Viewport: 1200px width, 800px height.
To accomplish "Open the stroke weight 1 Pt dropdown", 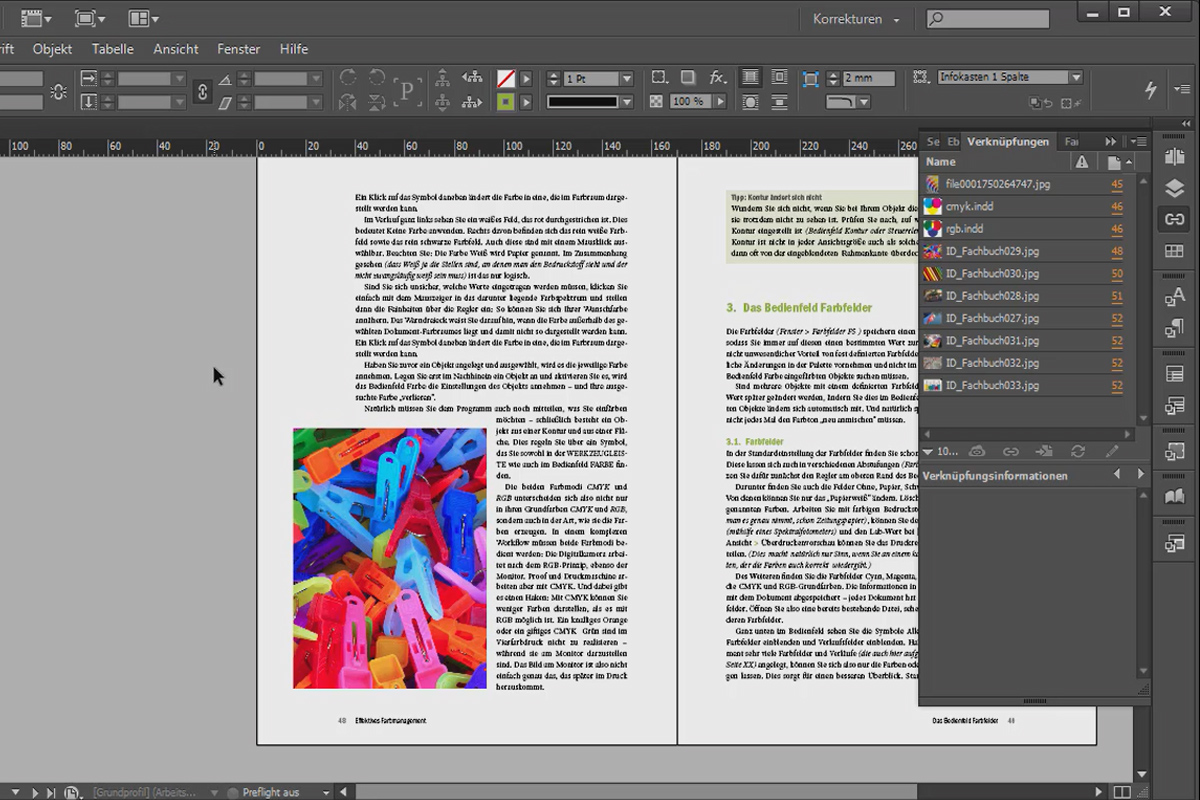I will pos(627,79).
